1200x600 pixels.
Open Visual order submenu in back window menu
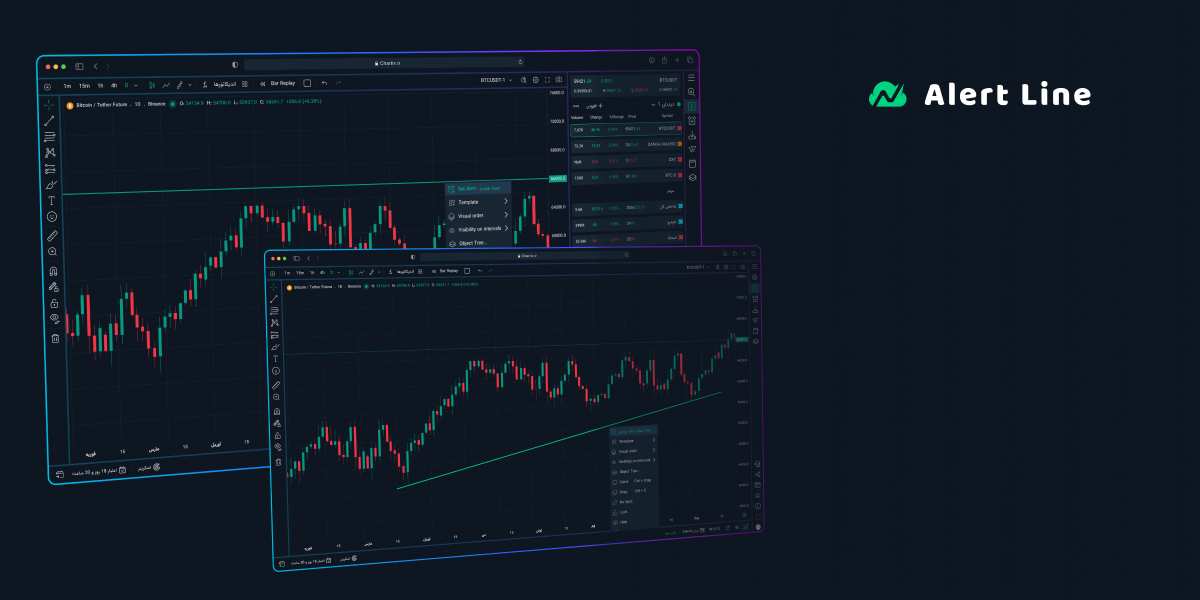(478, 215)
